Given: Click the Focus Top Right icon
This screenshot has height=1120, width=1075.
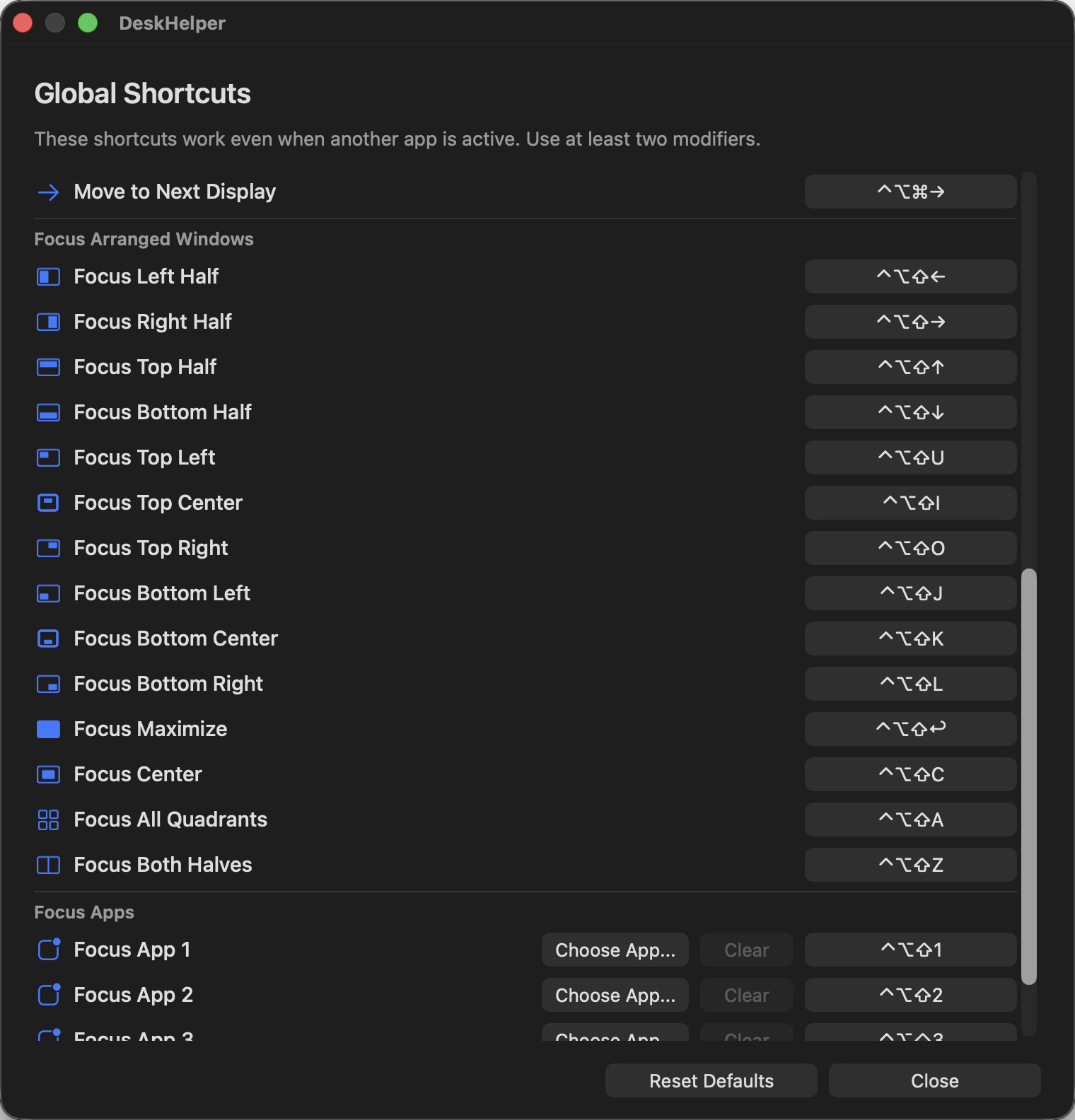Looking at the screenshot, I should (x=48, y=548).
